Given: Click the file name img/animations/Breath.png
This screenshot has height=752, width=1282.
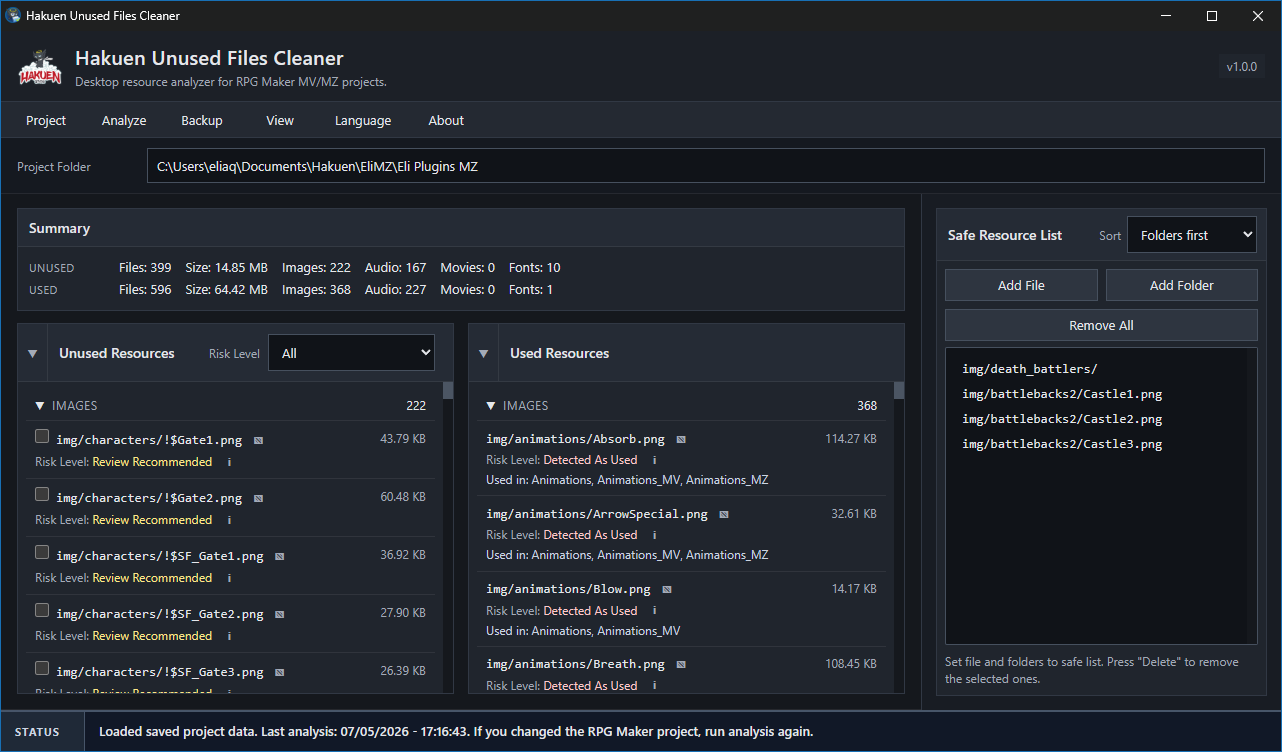Looking at the screenshot, I should point(576,664).
